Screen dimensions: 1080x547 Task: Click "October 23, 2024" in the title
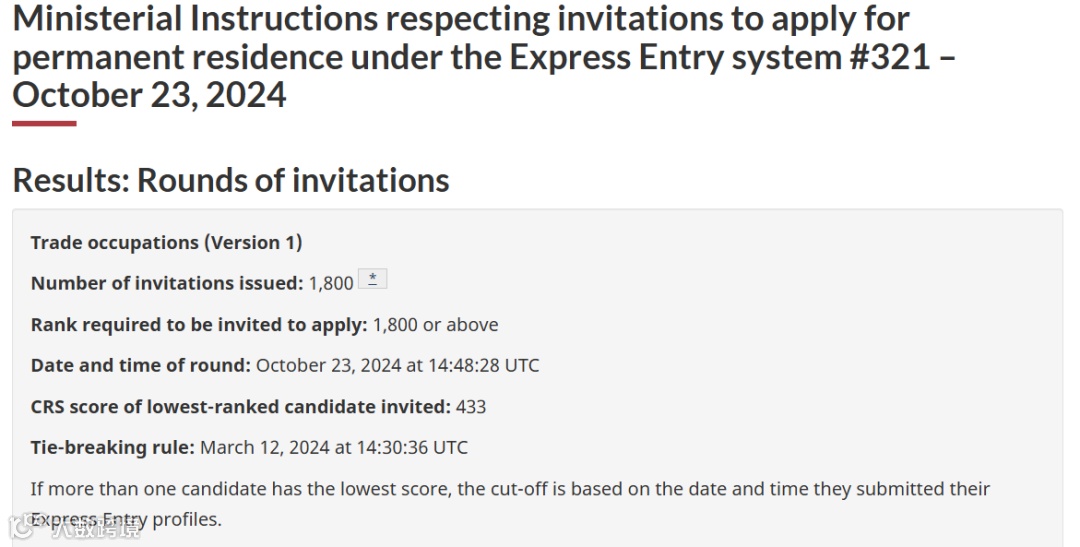tap(150, 95)
